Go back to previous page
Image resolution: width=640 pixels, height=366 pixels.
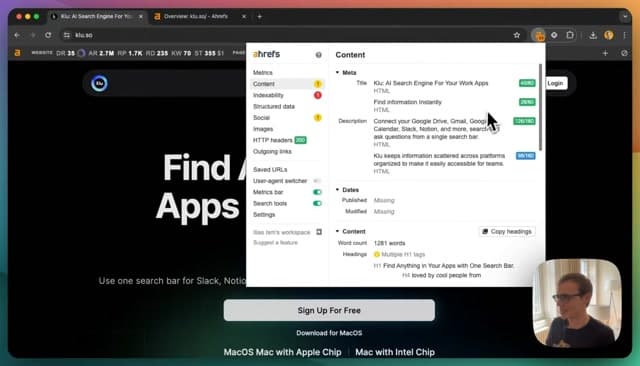pos(17,35)
